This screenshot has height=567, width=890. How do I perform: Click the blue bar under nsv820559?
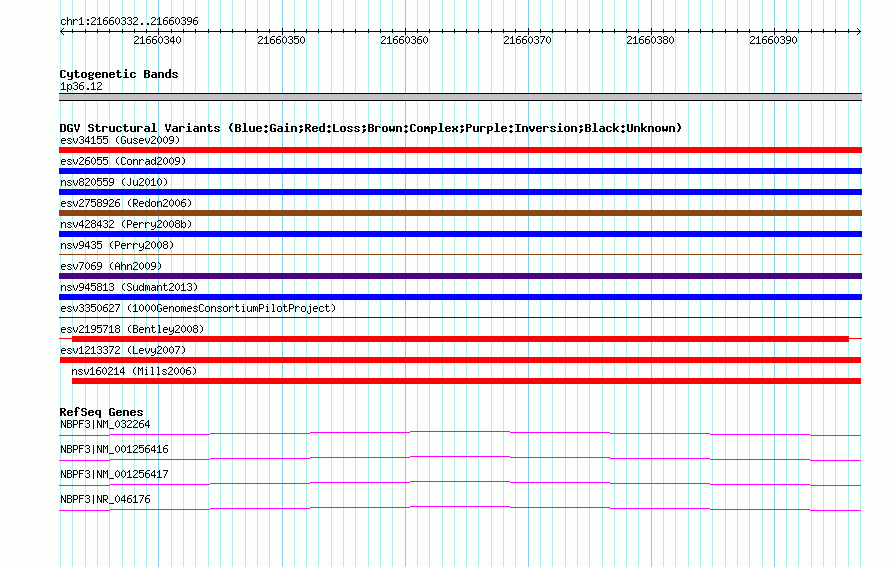(x=460, y=192)
